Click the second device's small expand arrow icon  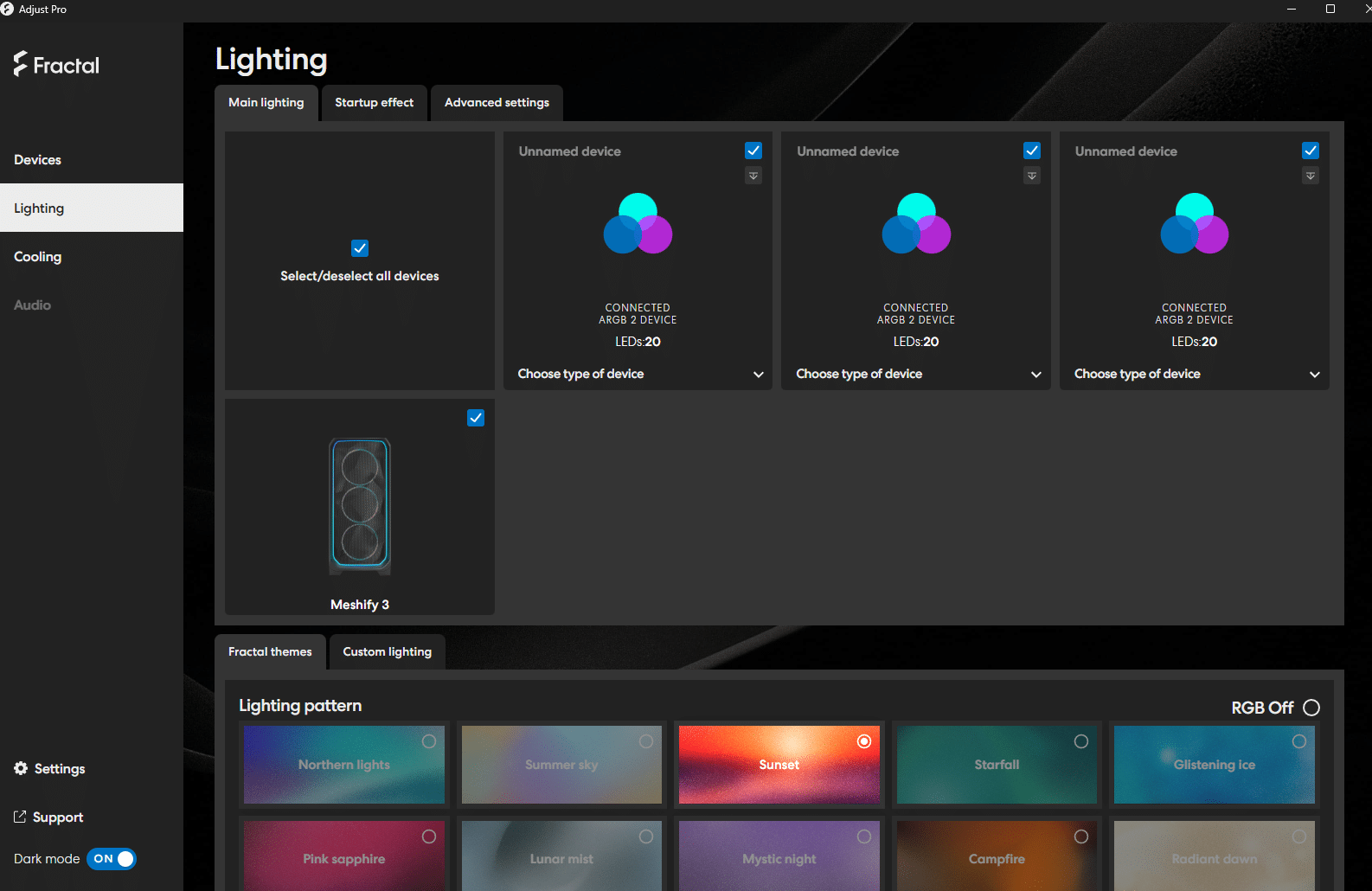click(x=1032, y=176)
